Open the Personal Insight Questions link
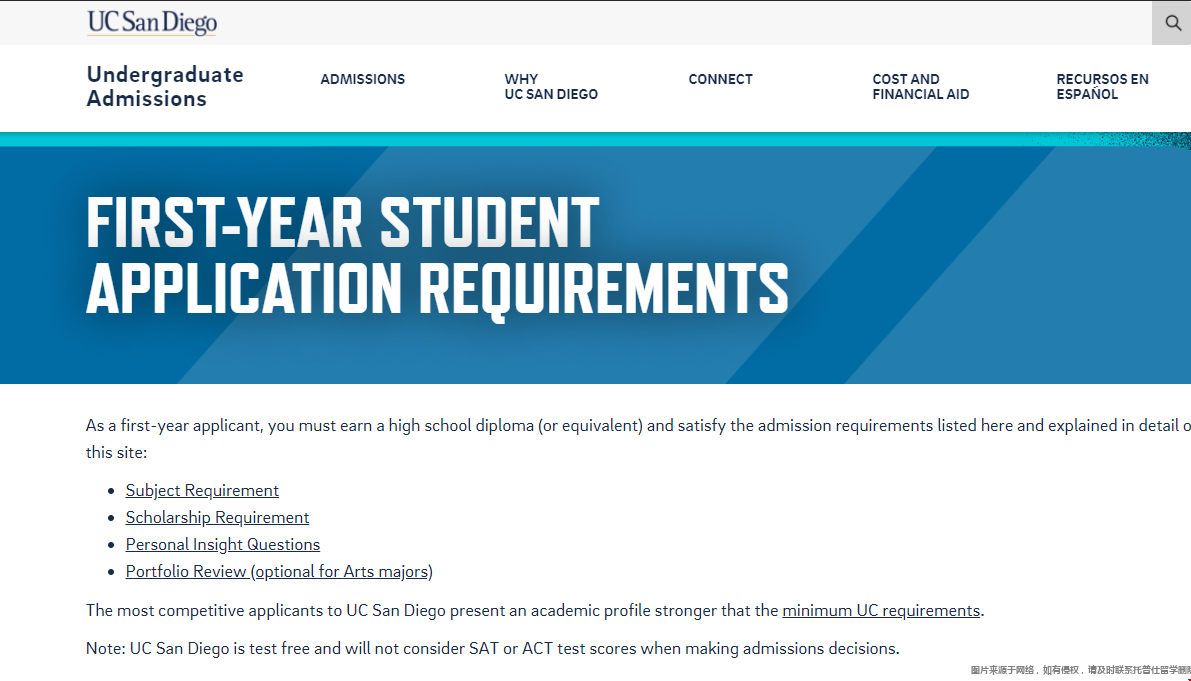1191x681 pixels. [x=223, y=544]
